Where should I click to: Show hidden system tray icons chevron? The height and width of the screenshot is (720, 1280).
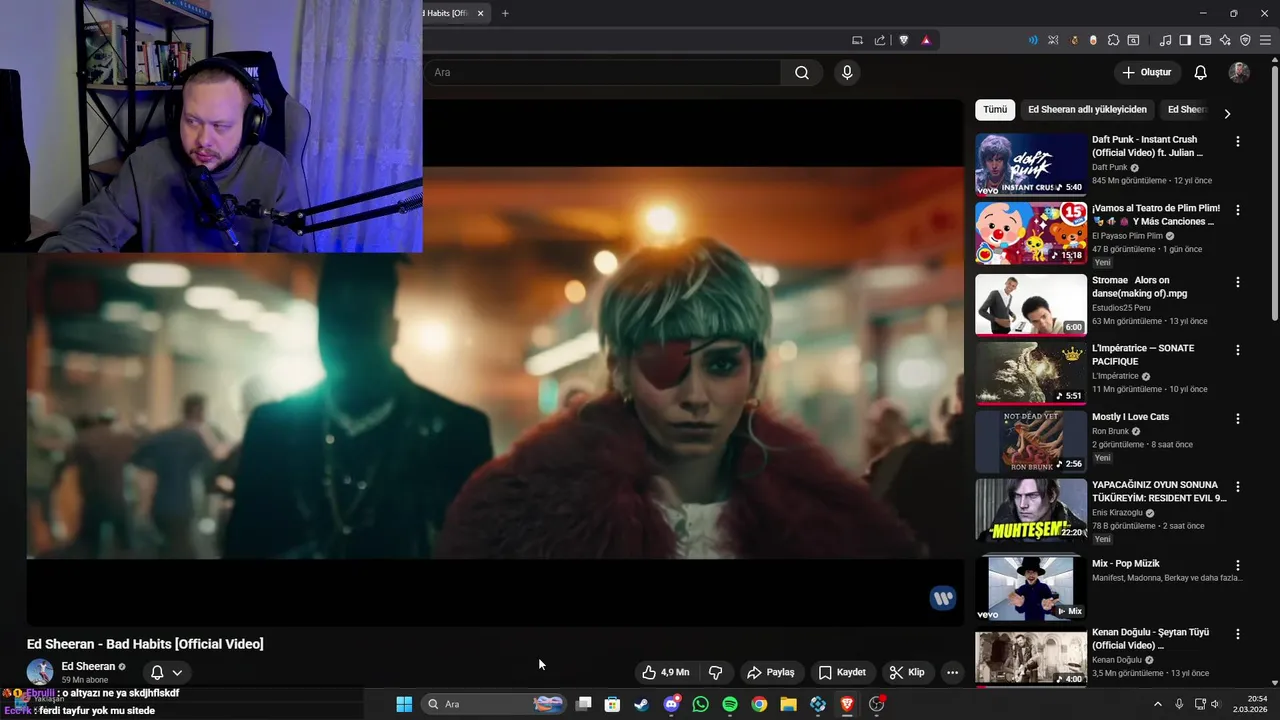coord(1158,704)
